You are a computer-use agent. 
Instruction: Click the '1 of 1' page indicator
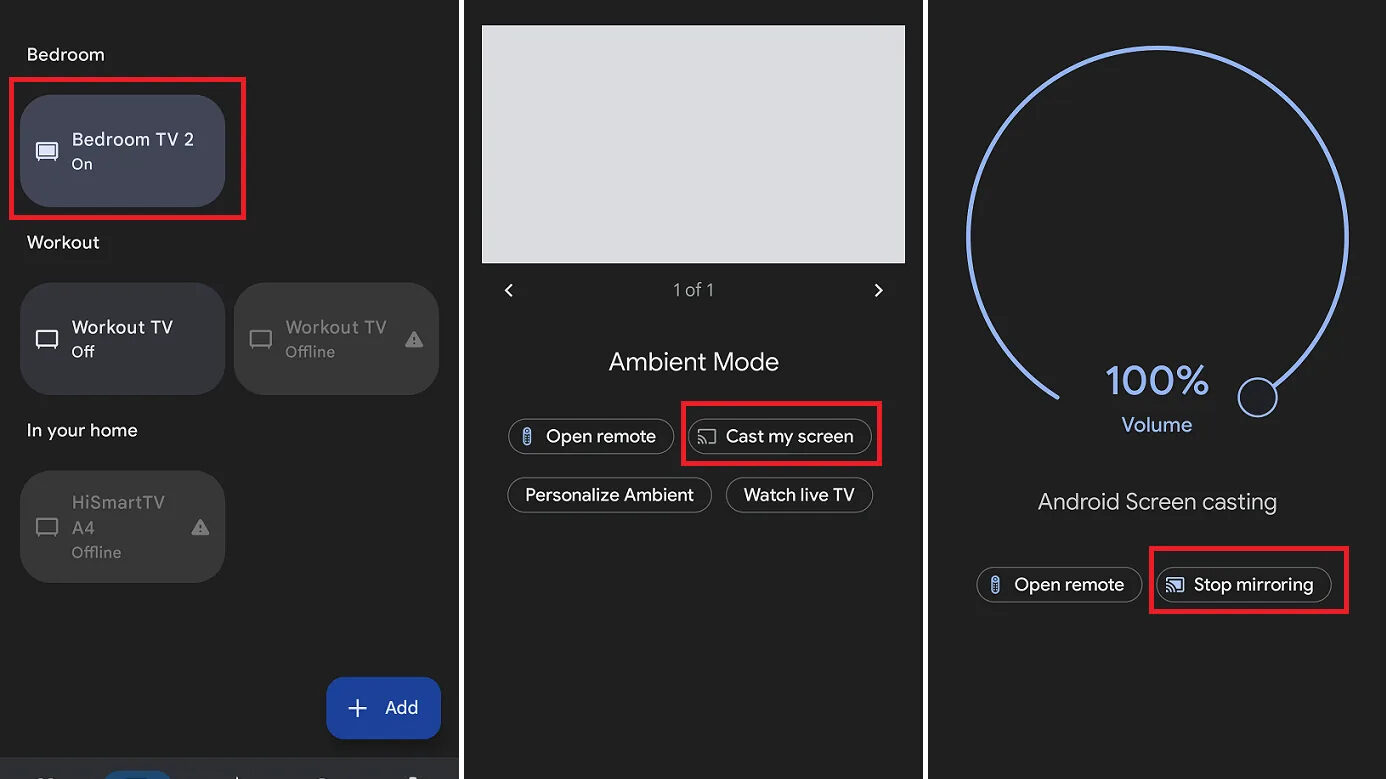coord(693,290)
